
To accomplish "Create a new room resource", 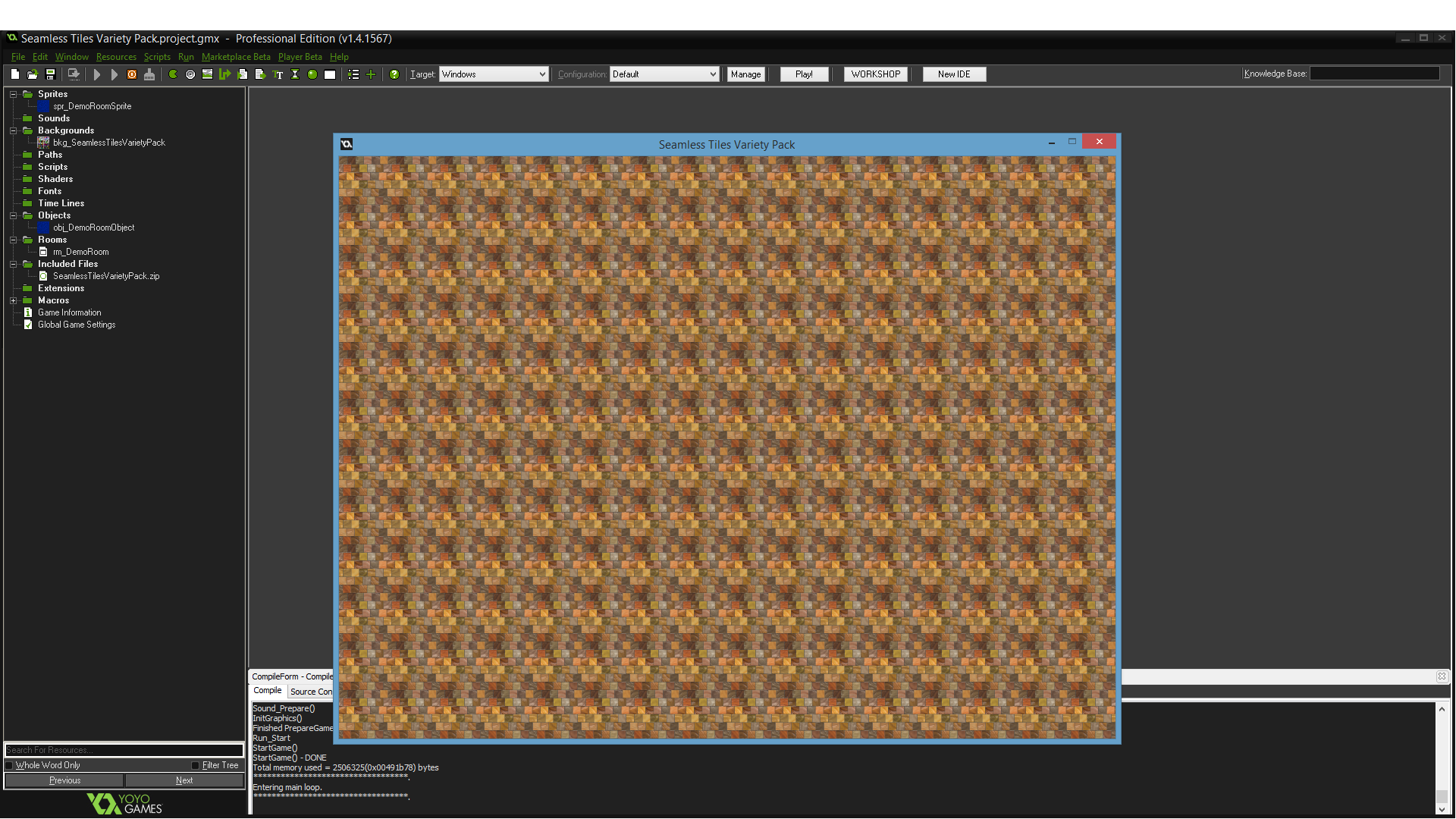I will [x=330, y=74].
